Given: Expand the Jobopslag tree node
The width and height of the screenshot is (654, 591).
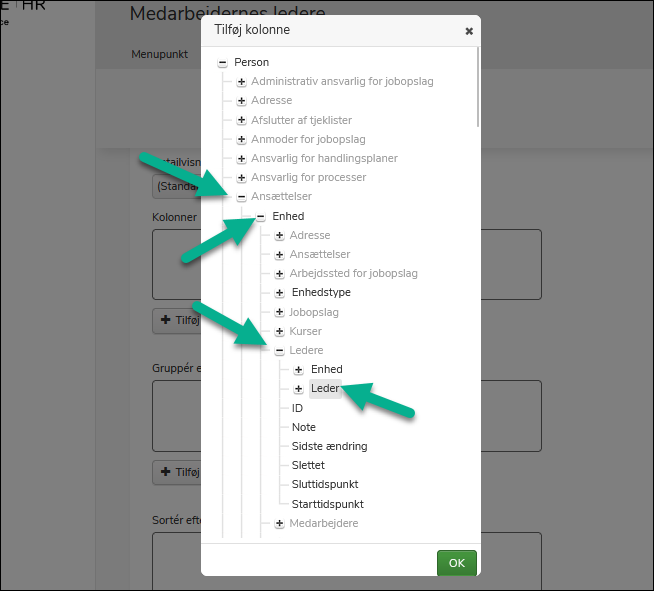Looking at the screenshot, I should coord(279,313).
